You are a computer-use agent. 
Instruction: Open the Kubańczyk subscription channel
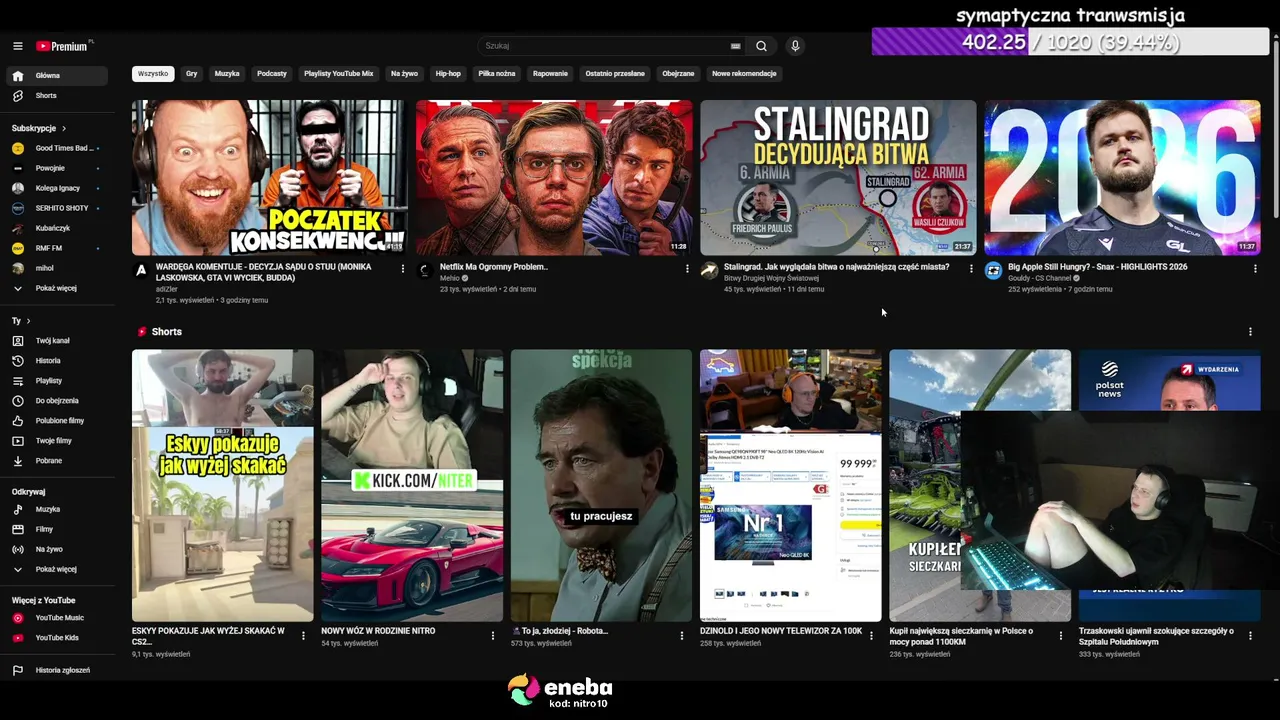(x=58, y=229)
